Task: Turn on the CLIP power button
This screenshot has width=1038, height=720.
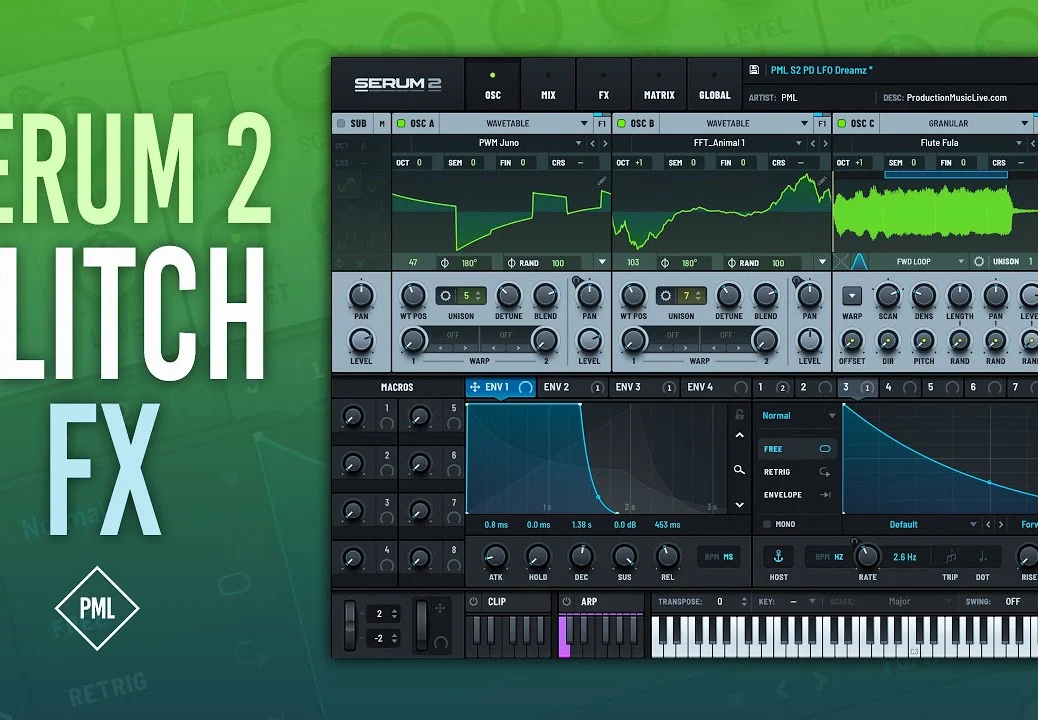Action: tap(473, 602)
